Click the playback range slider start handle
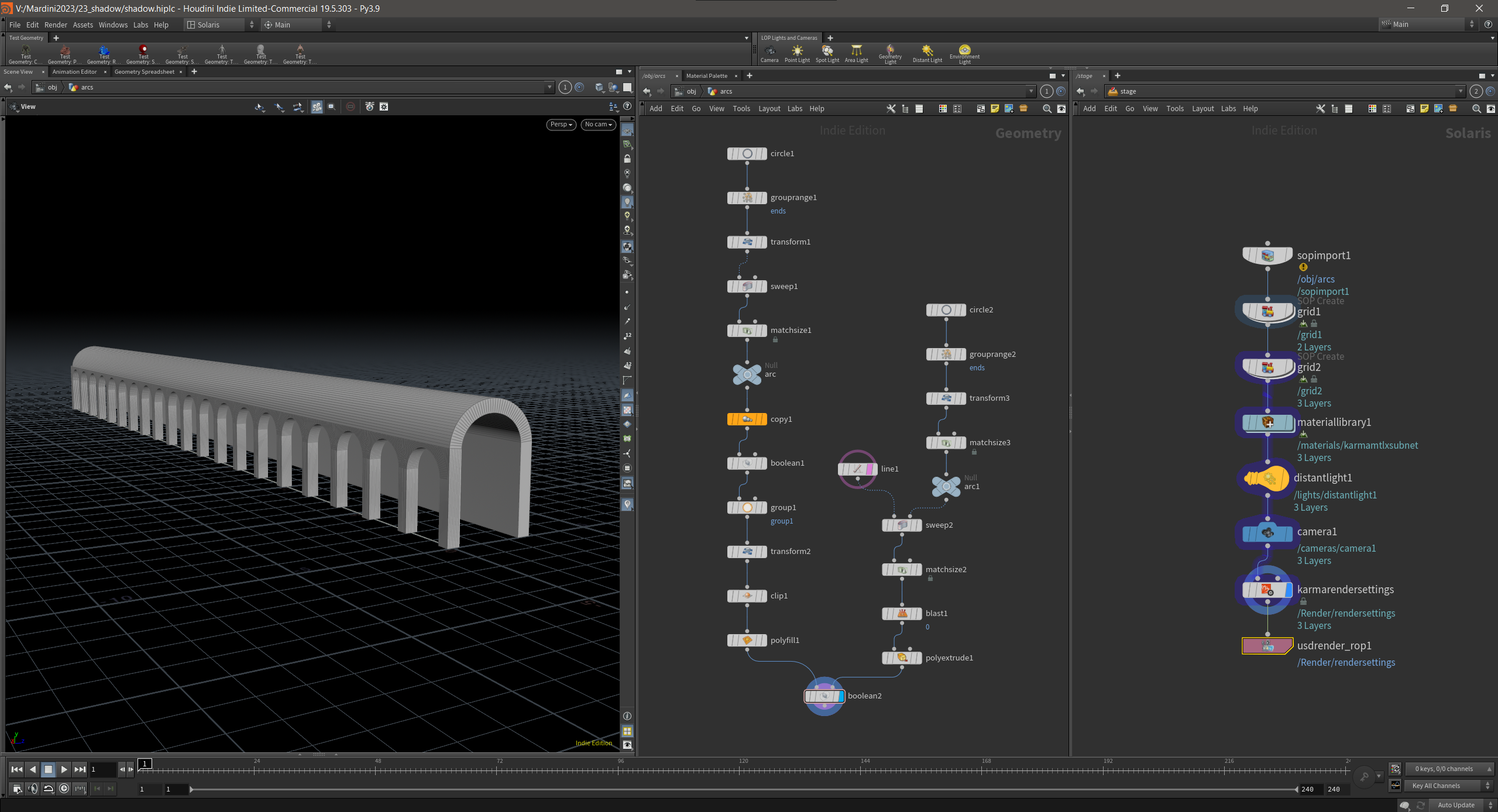This screenshot has width=1498, height=812. 191,789
